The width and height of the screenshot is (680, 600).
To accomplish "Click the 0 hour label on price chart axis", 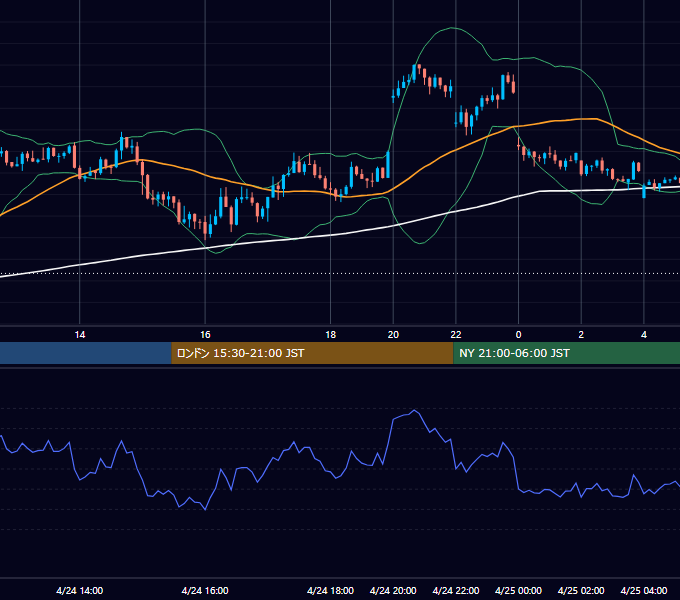I will click(x=518, y=335).
